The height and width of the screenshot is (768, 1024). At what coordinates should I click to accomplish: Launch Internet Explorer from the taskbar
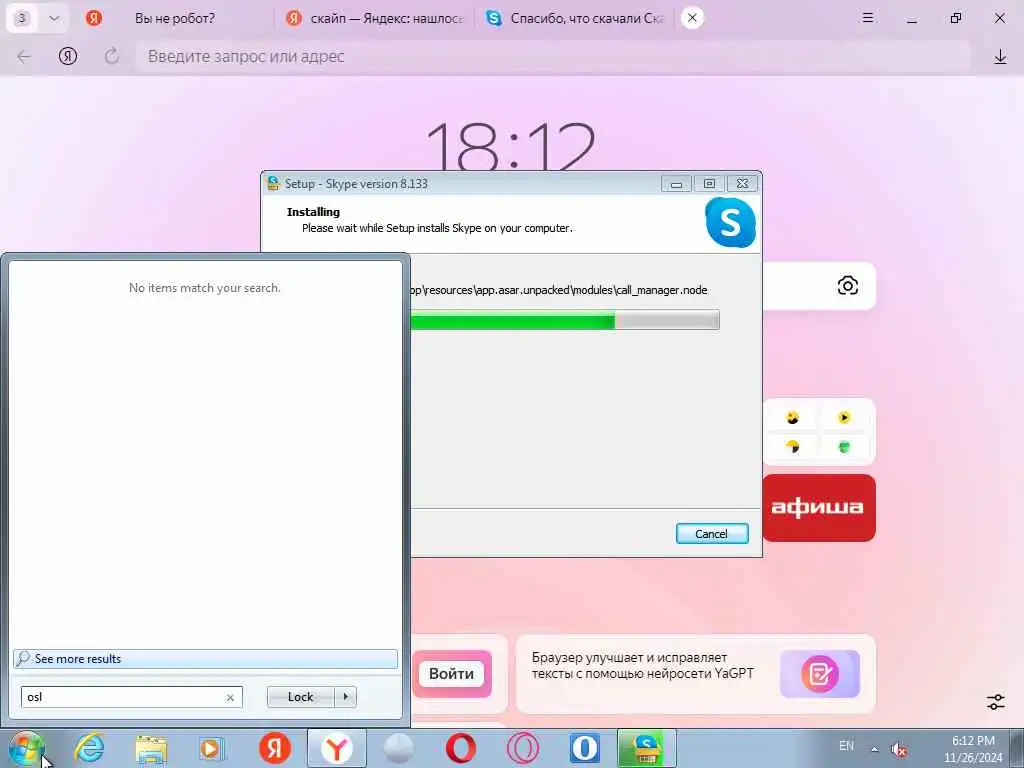89,748
